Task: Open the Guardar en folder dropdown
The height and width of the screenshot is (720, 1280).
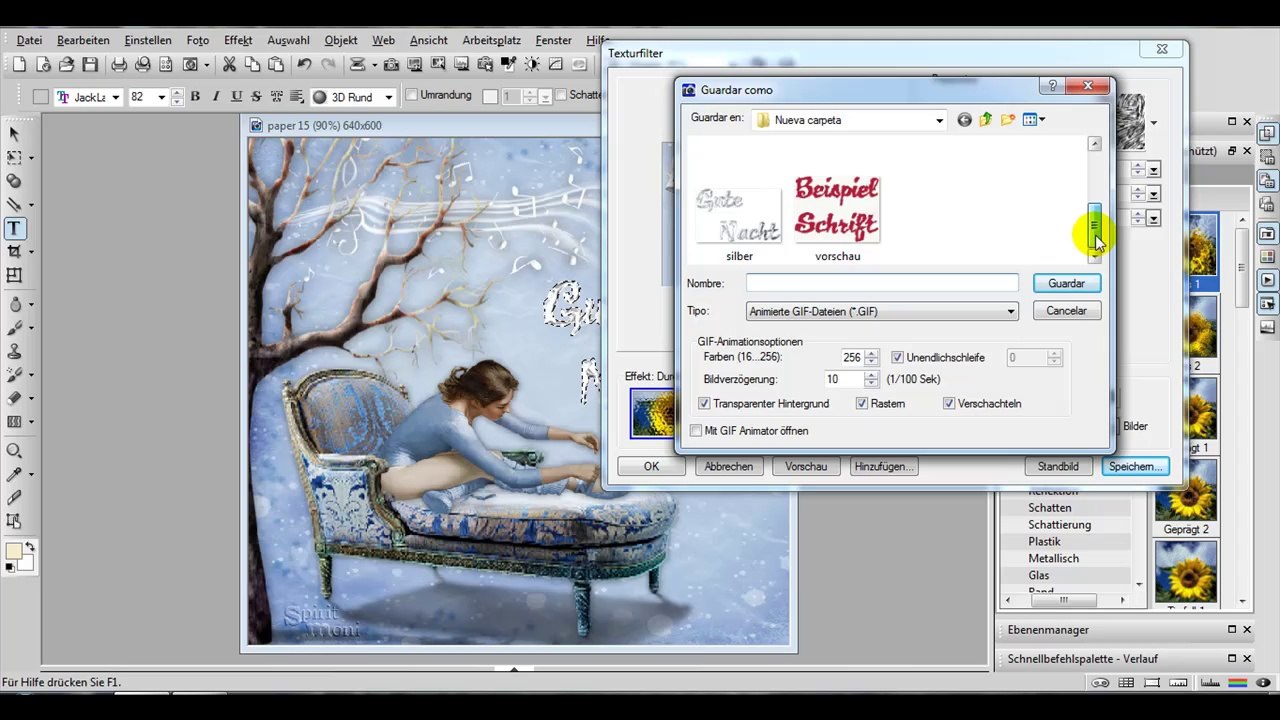Action: tap(939, 120)
